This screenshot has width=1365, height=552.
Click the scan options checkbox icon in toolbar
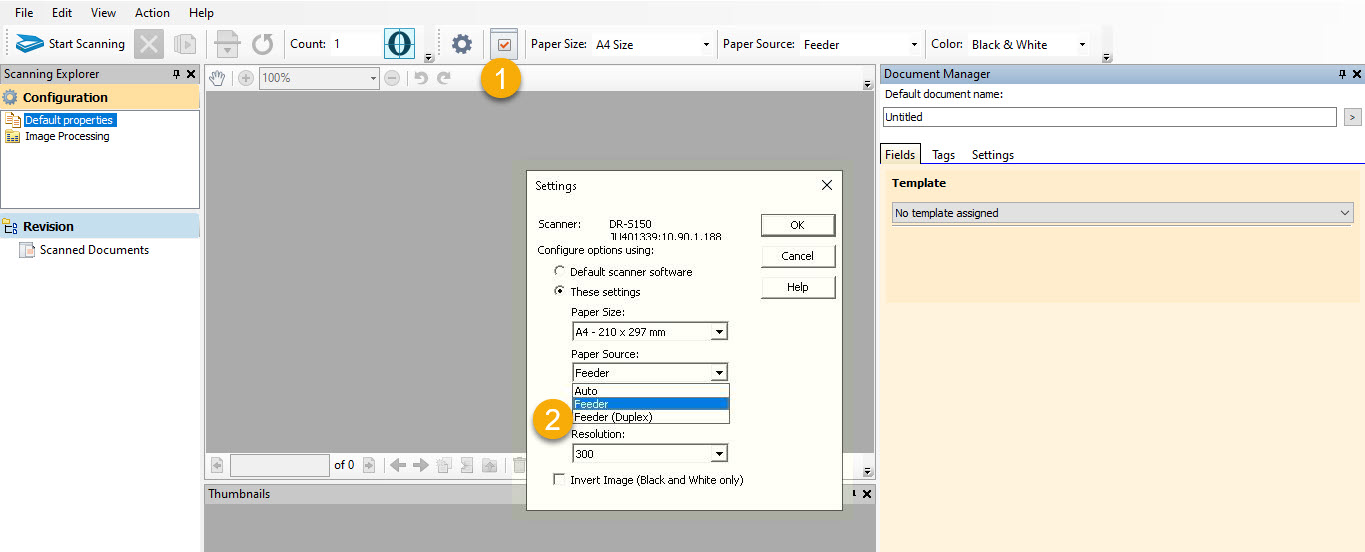click(x=504, y=44)
